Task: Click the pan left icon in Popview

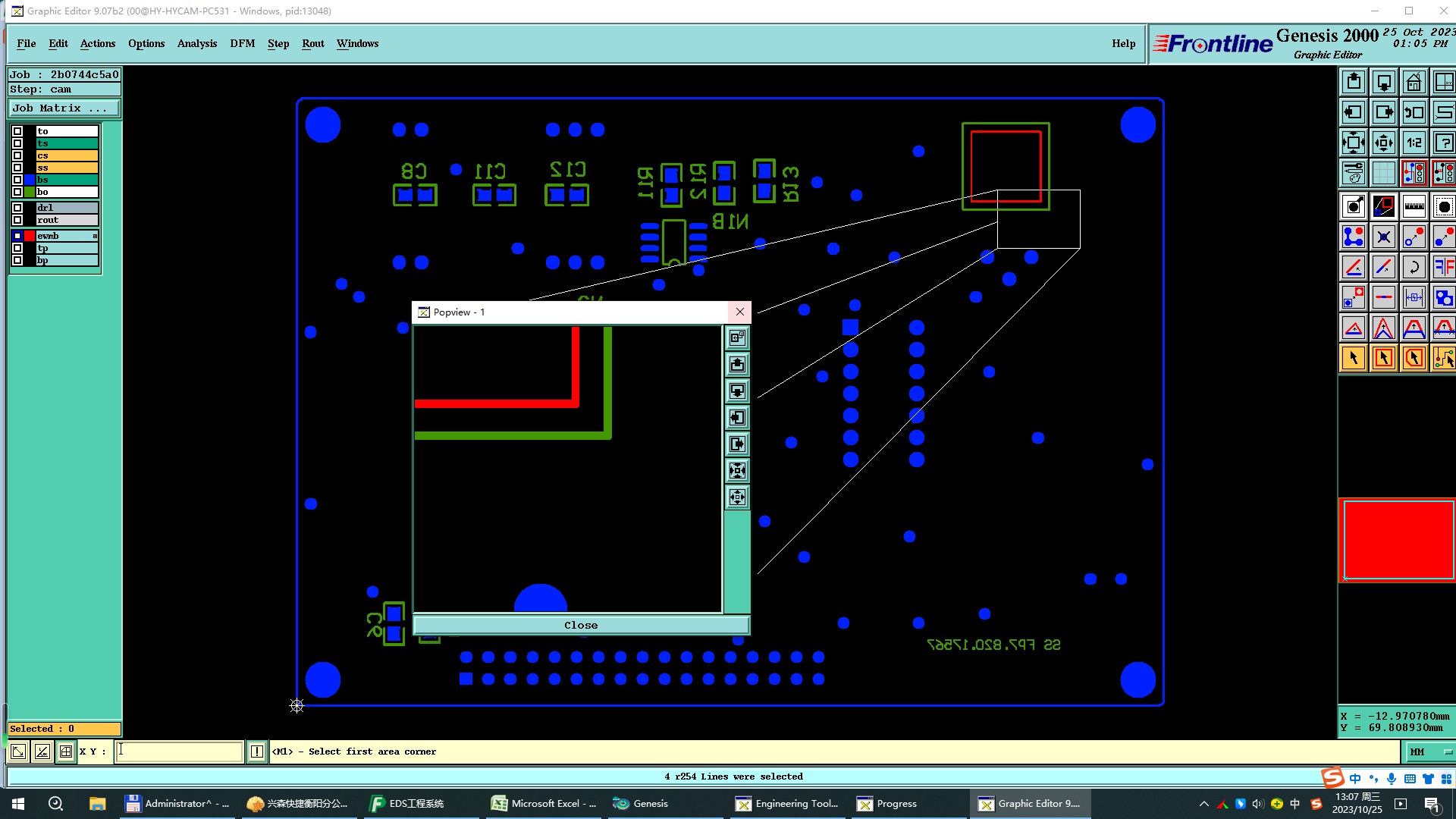Action: tap(737, 418)
